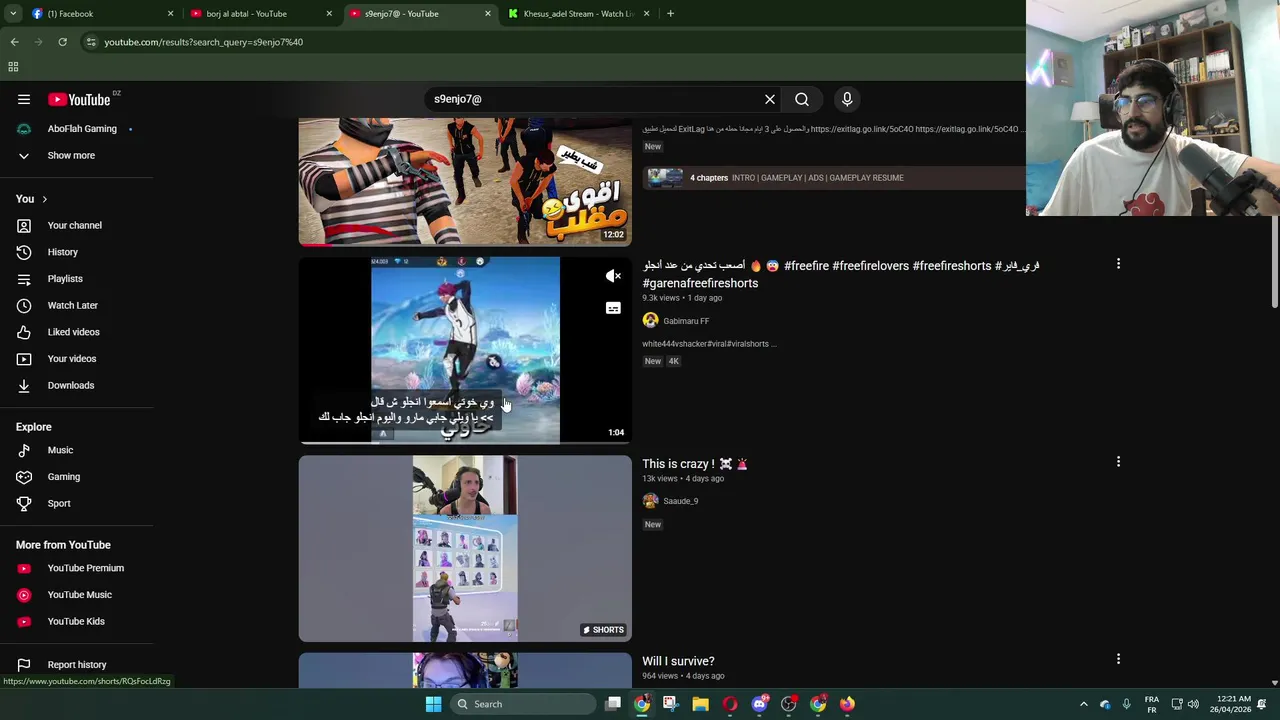Toggle captions on the preview video
This screenshot has width=1280, height=720.
(613, 308)
